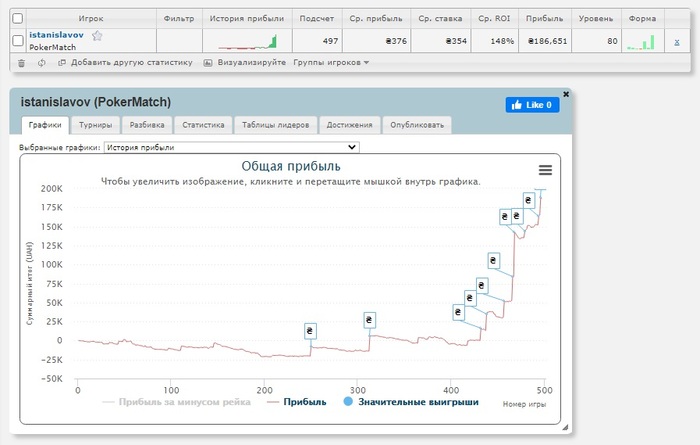The height and width of the screenshot is (445, 700).
Task: Click the Общая прибыль chart title
Action: coord(291,166)
